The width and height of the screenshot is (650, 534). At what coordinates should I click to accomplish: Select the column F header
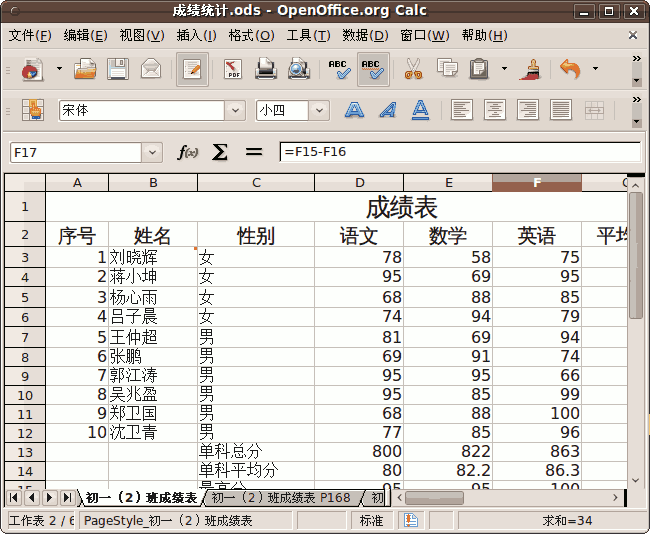click(537, 183)
